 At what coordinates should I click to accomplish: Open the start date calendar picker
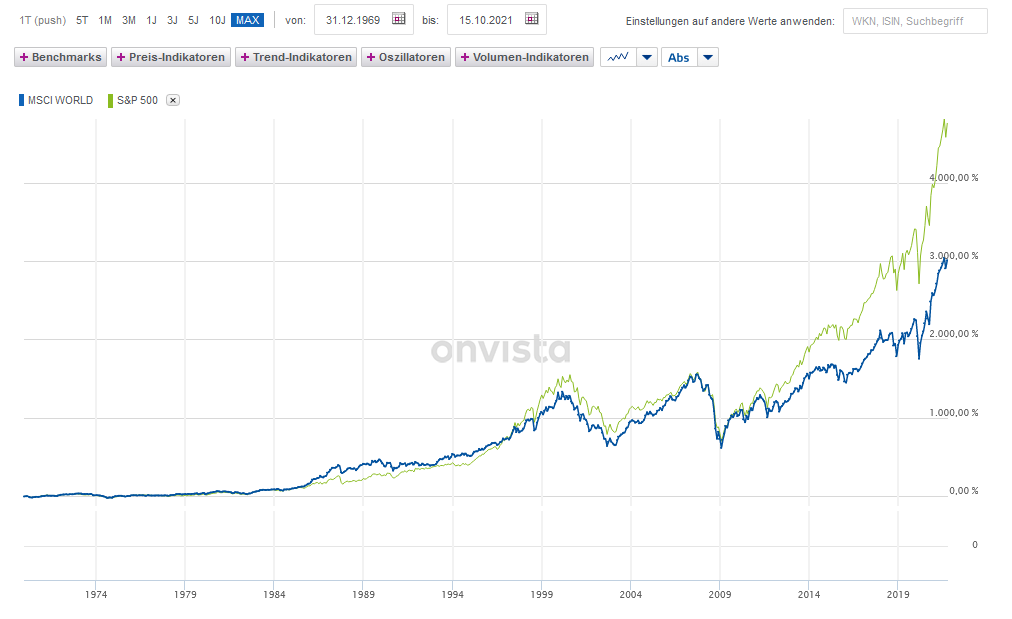coord(399,19)
